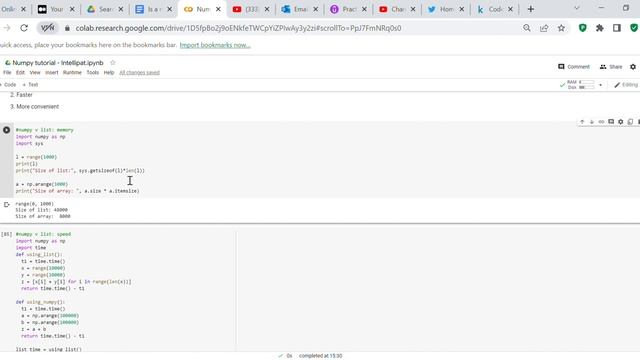Screen dimensions: 640x360
Task: Click the 'Size of list: 48000' output
Action: click(x=42, y=210)
